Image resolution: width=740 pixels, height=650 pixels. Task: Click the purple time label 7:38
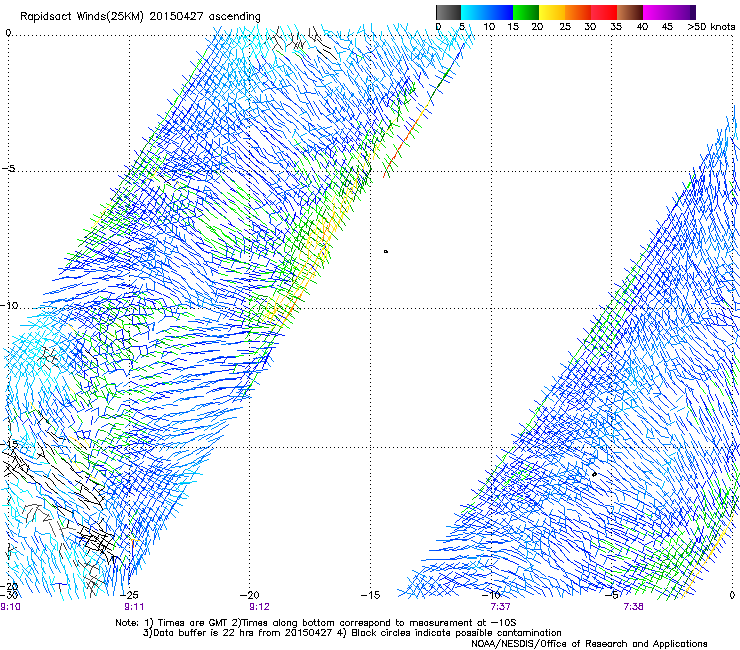point(633,607)
